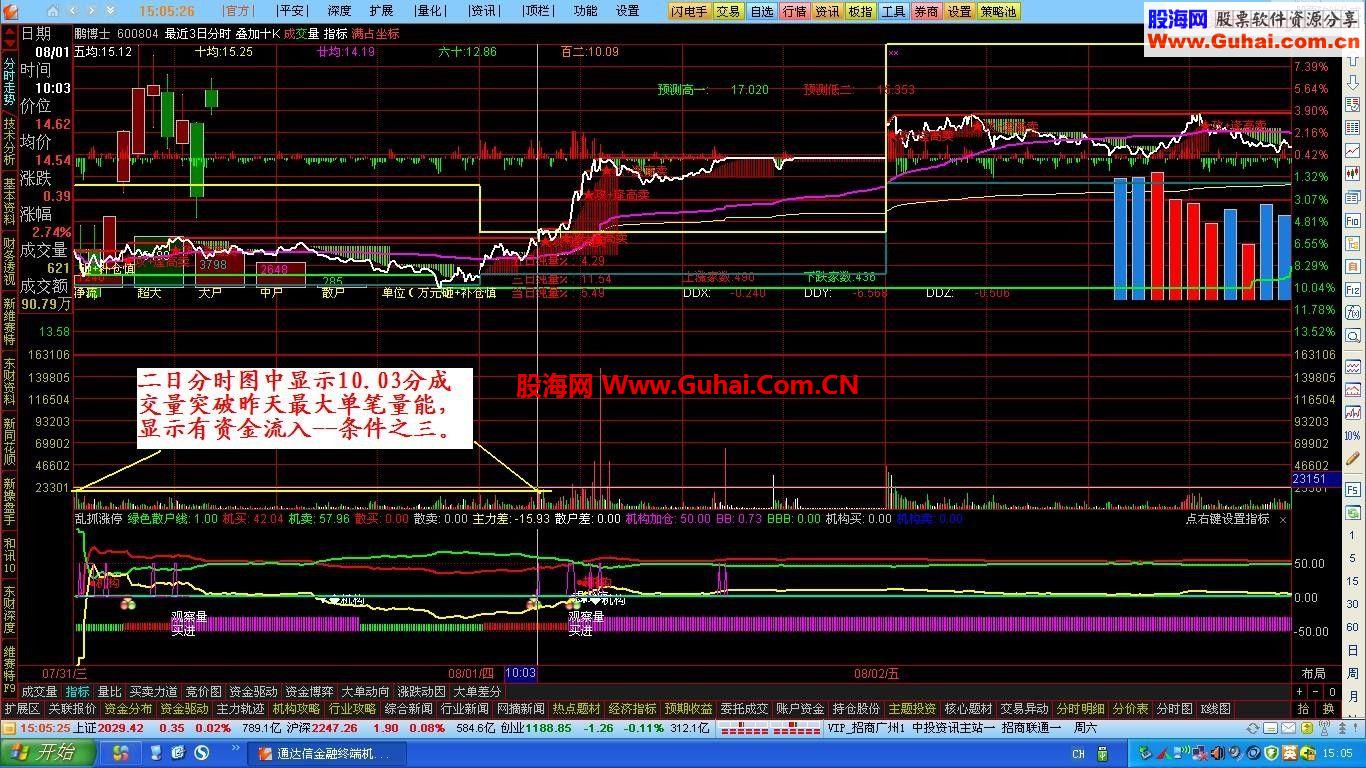1366x768 pixels.
Task: Select the 基本资料 left sidebar tab
Action: pos(9,202)
